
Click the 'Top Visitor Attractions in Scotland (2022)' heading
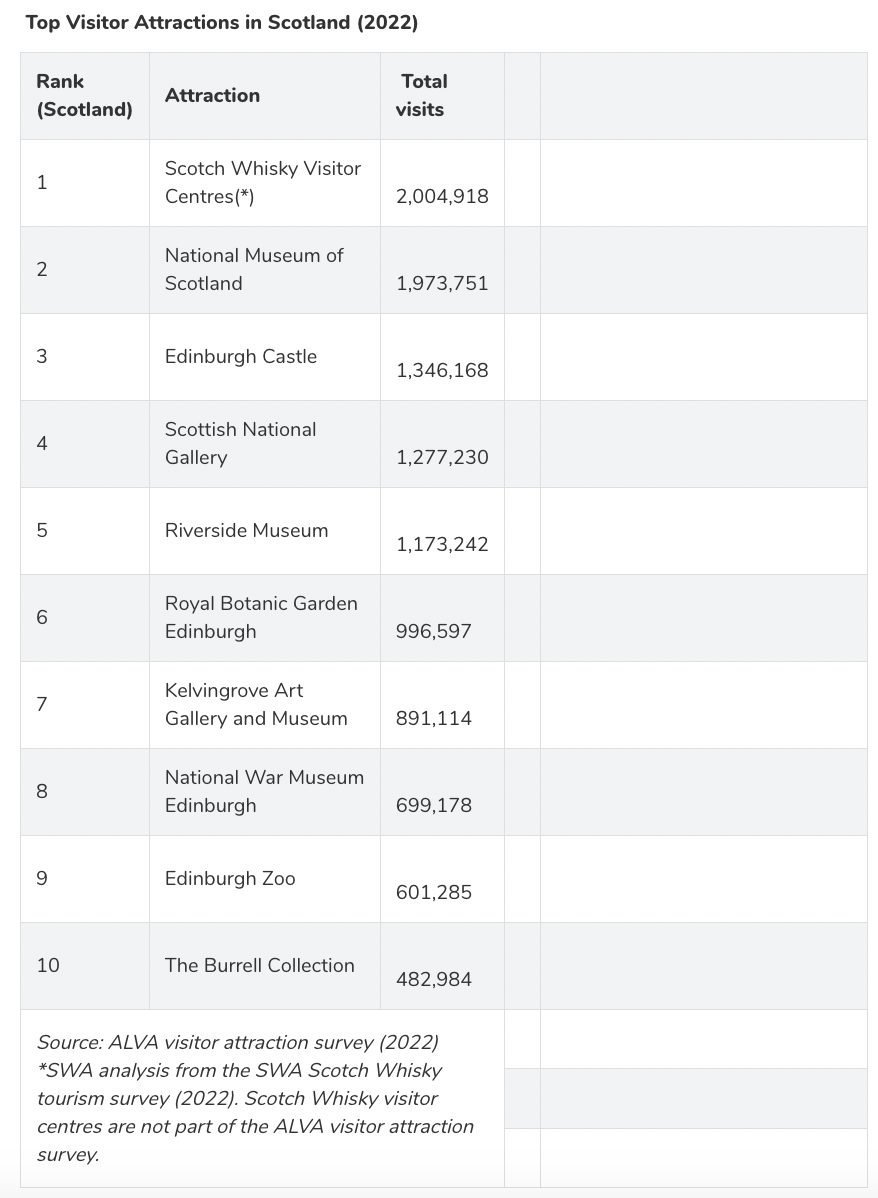(222, 22)
